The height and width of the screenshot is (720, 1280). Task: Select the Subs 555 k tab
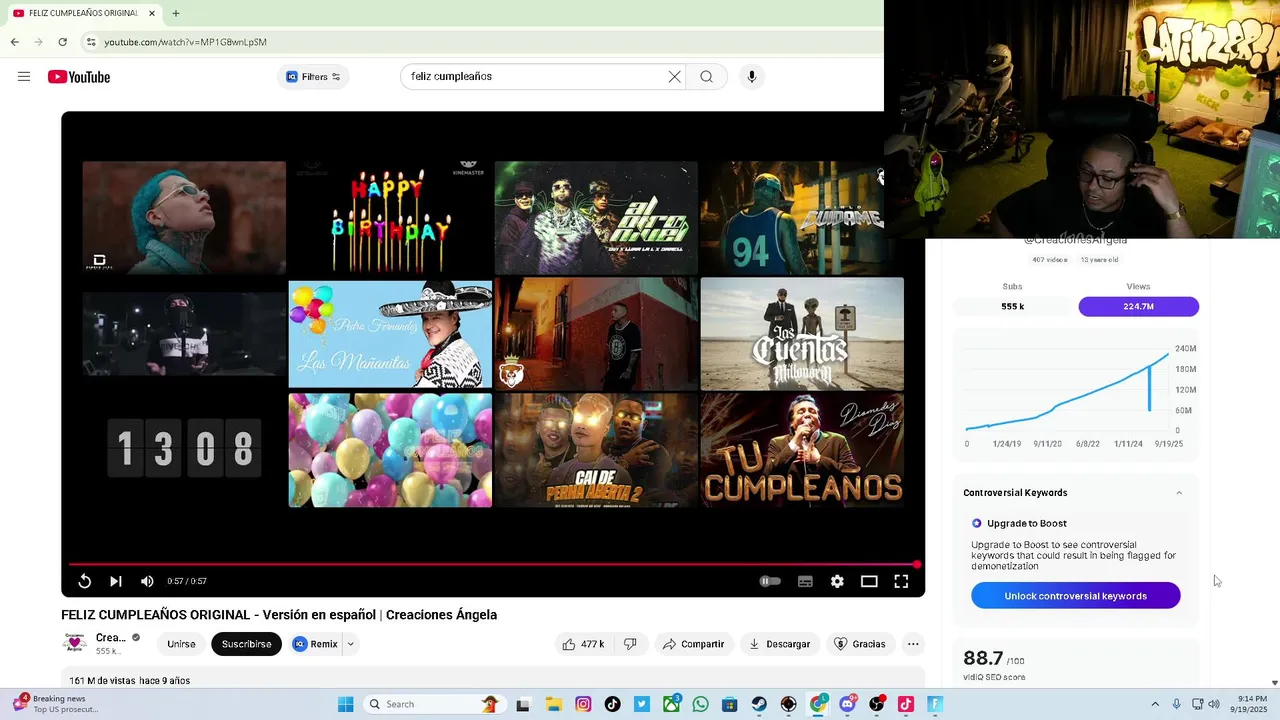[x=1013, y=306]
